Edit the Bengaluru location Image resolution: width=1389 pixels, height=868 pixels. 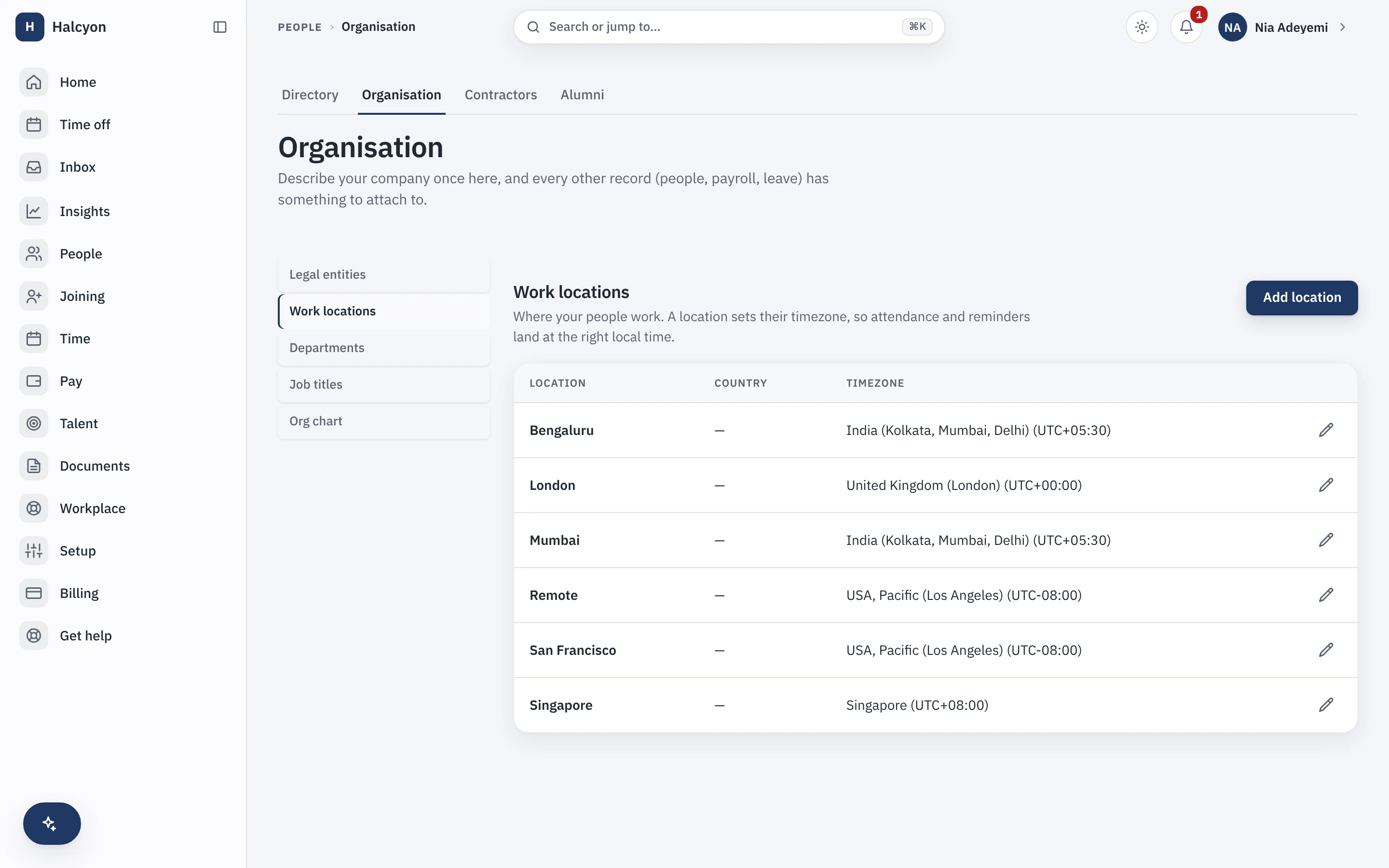click(x=1326, y=430)
